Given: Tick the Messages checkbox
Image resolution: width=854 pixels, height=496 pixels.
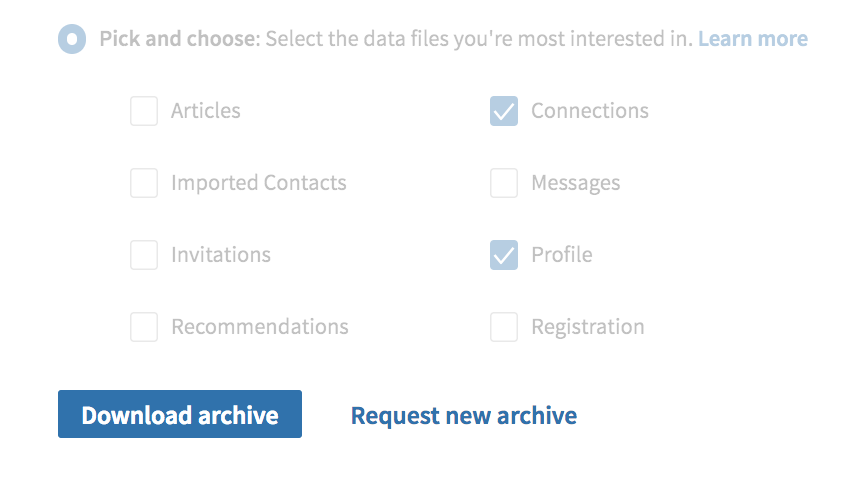Looking at the screenshot, I should 504,183.
